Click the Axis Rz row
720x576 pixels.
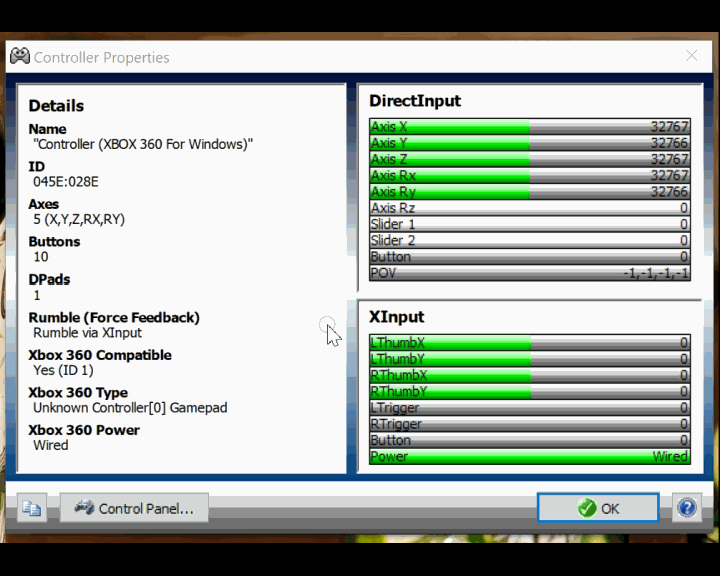coord(530,208)
